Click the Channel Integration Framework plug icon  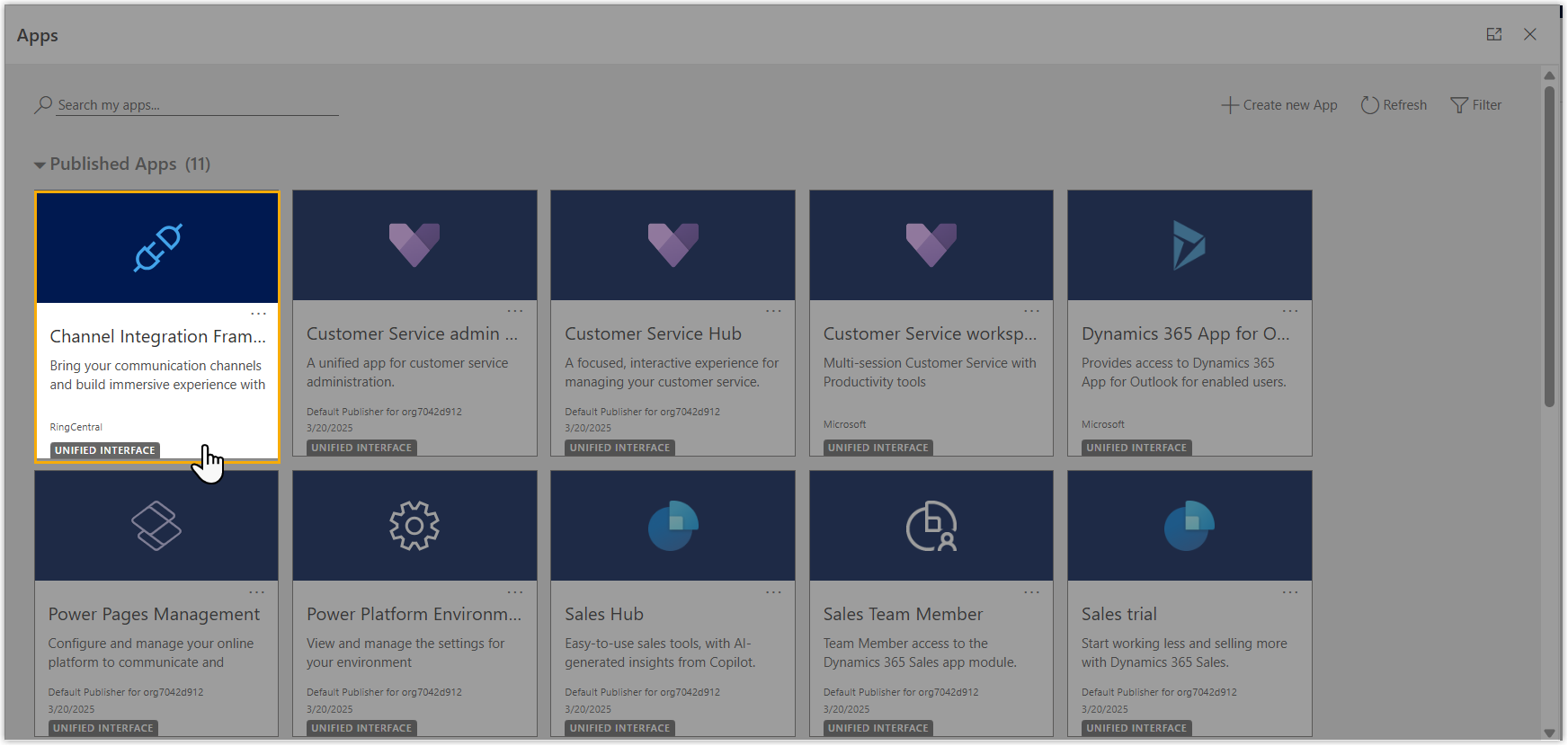click(157, 247)
